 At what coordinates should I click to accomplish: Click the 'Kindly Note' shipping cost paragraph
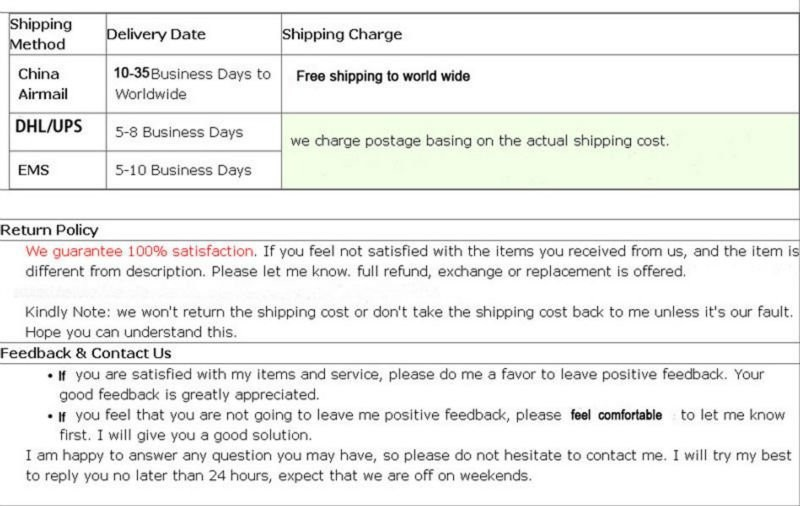point(408,322)
